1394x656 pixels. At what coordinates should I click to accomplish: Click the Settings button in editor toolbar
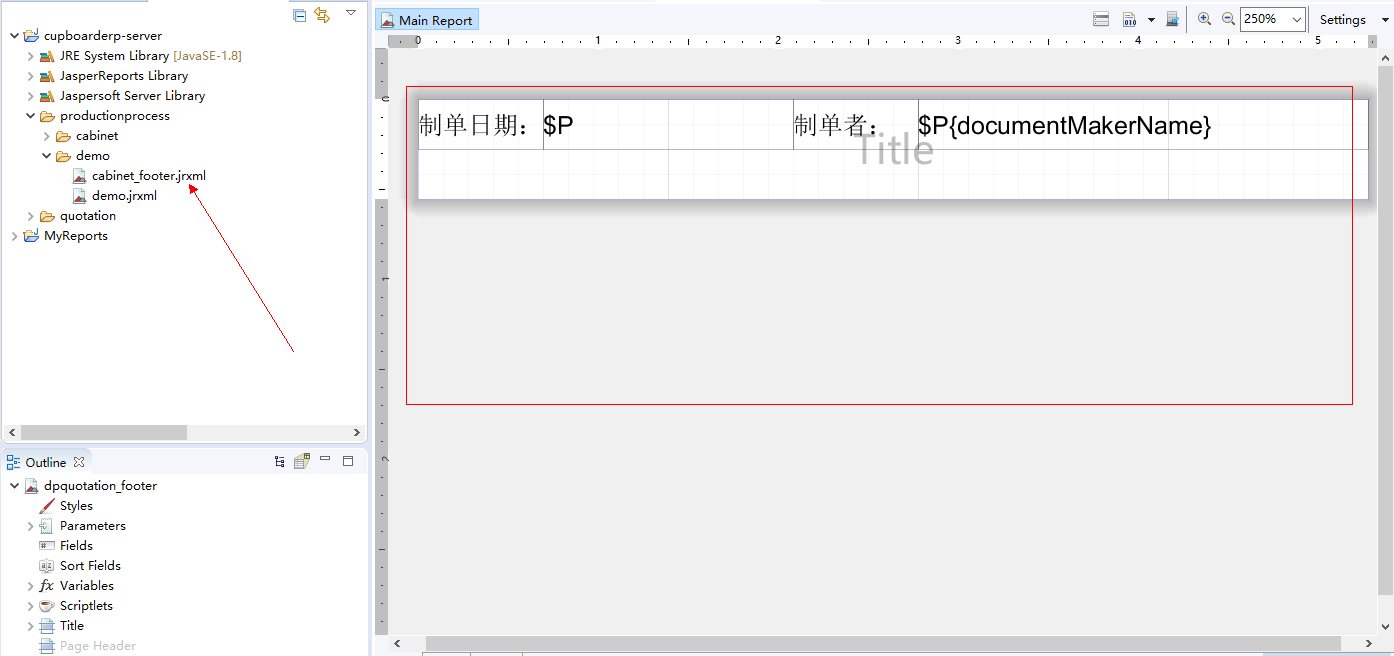pos(1342,19)
